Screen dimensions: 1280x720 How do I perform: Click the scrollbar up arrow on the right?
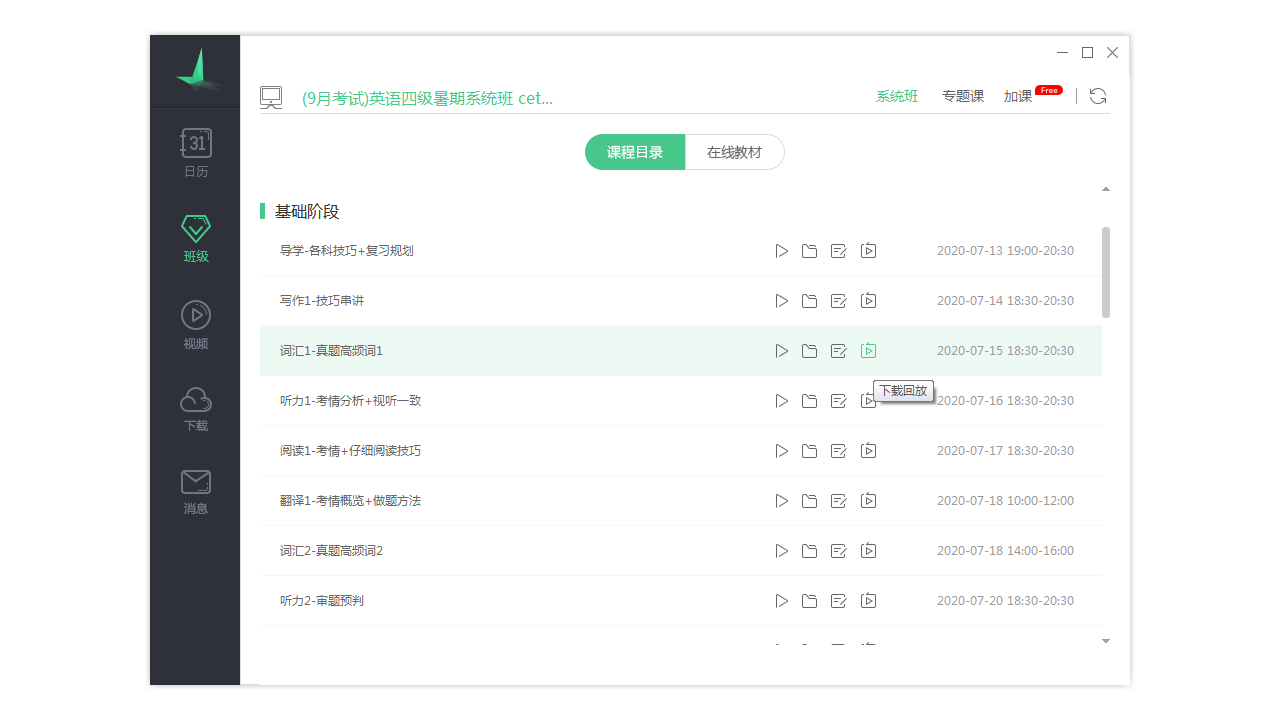(1105, 188)
